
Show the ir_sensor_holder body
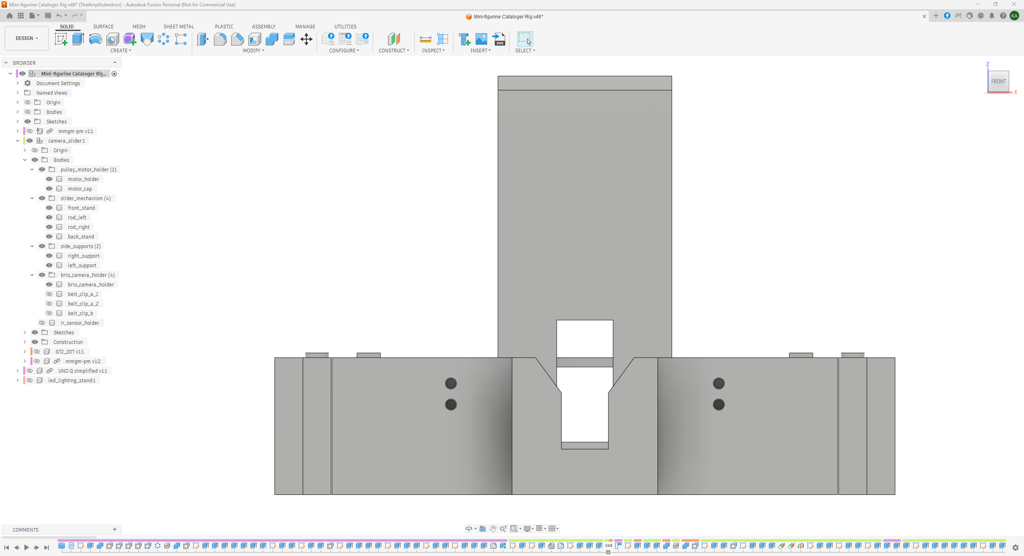tap(42, 323)
